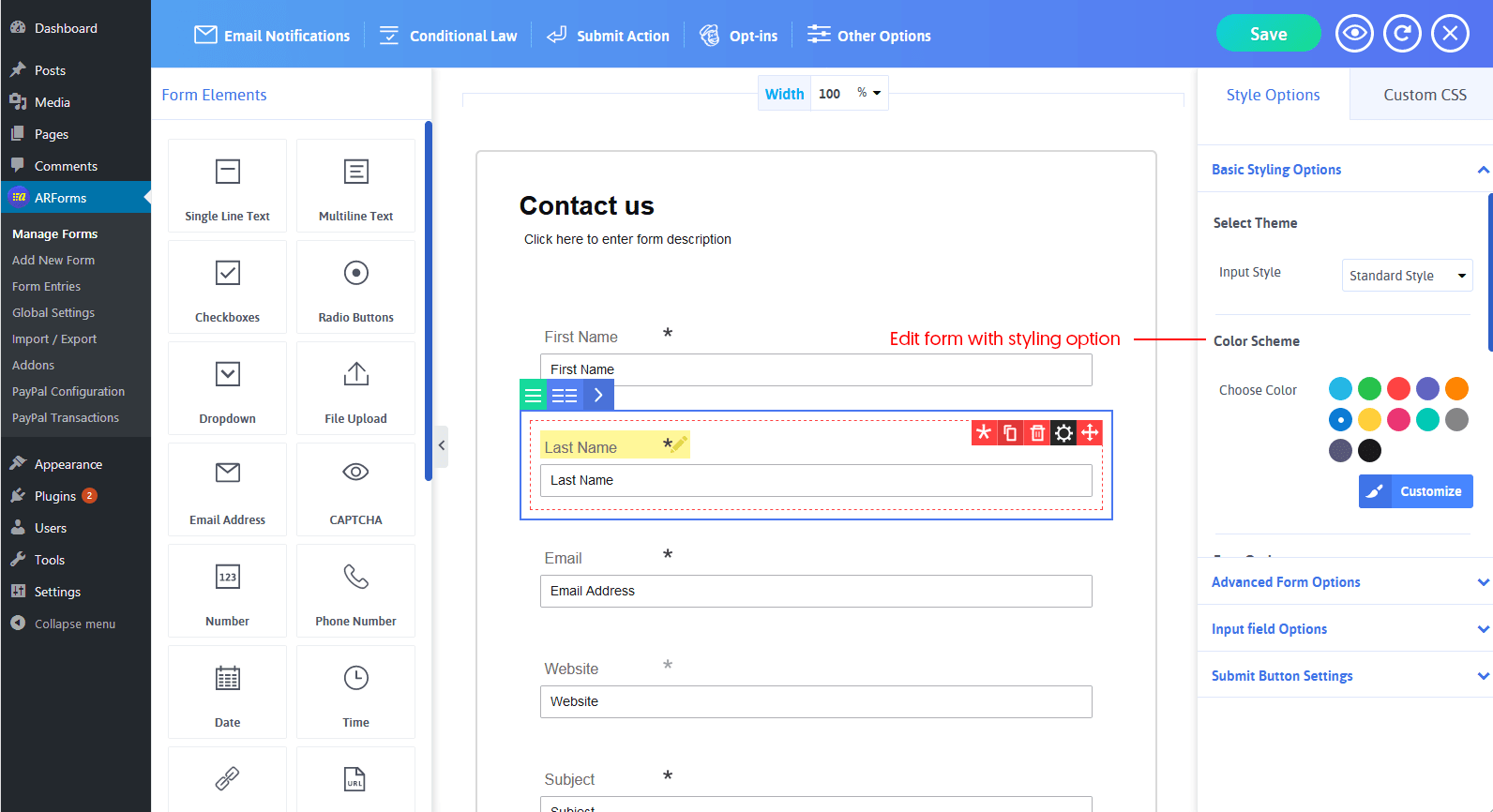Viewport: 1493px width, 812px height.
Task: Click the reset form circular arrow icon
Action: (1402, 34)
